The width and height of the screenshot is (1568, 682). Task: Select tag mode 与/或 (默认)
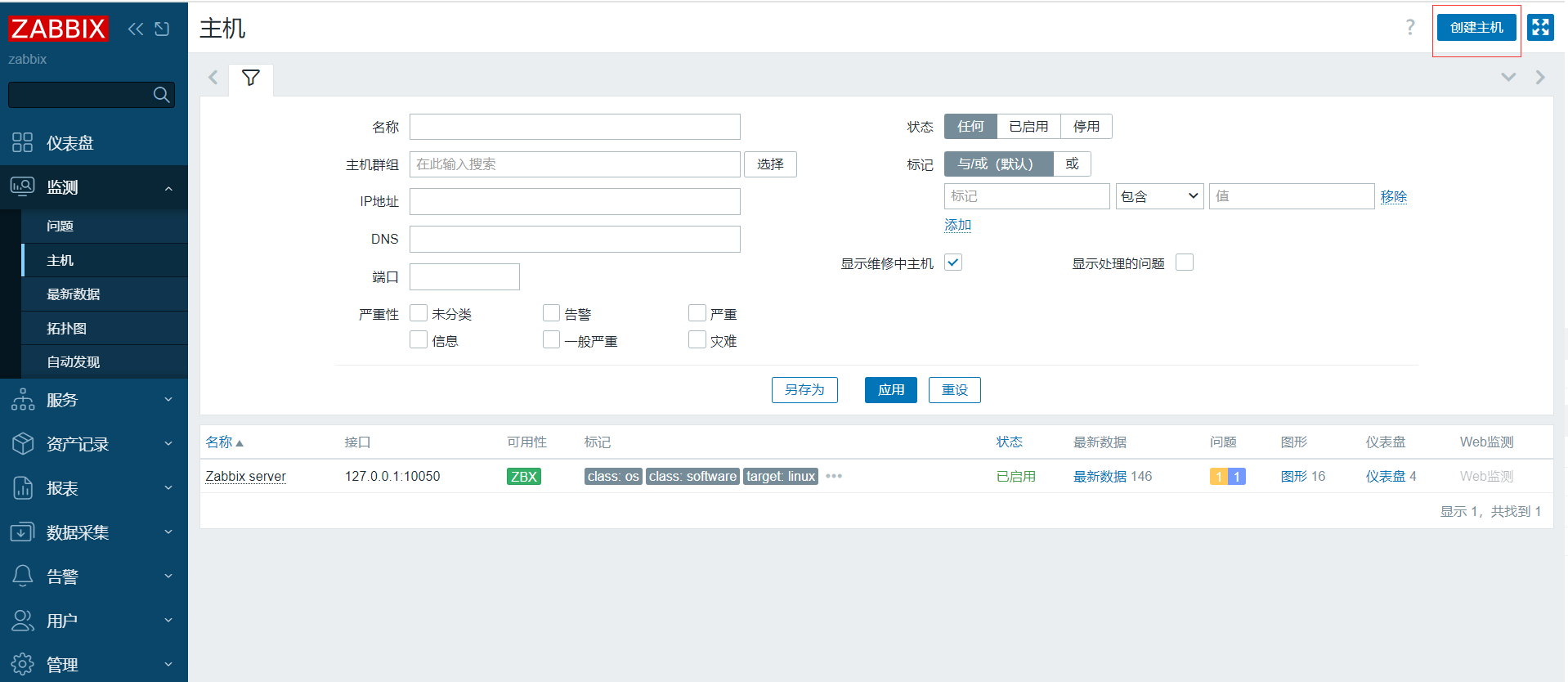(x=999, y=164)
